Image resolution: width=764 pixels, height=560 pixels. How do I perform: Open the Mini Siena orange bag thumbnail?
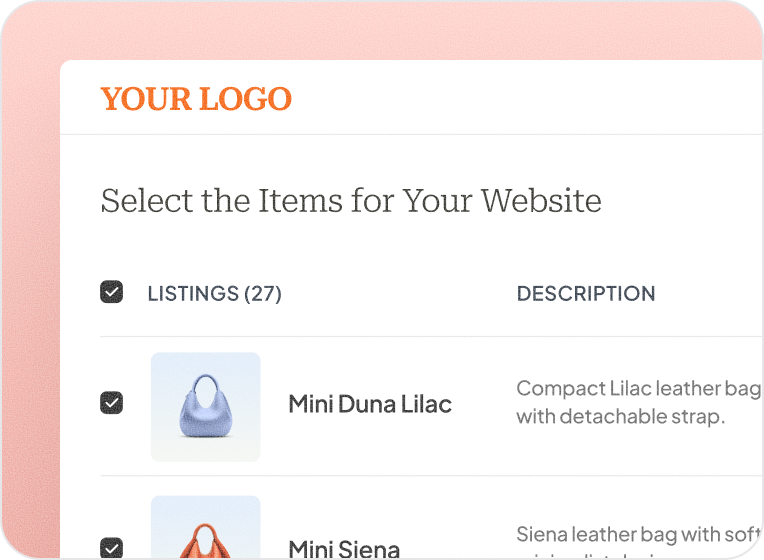click(206, 530)
